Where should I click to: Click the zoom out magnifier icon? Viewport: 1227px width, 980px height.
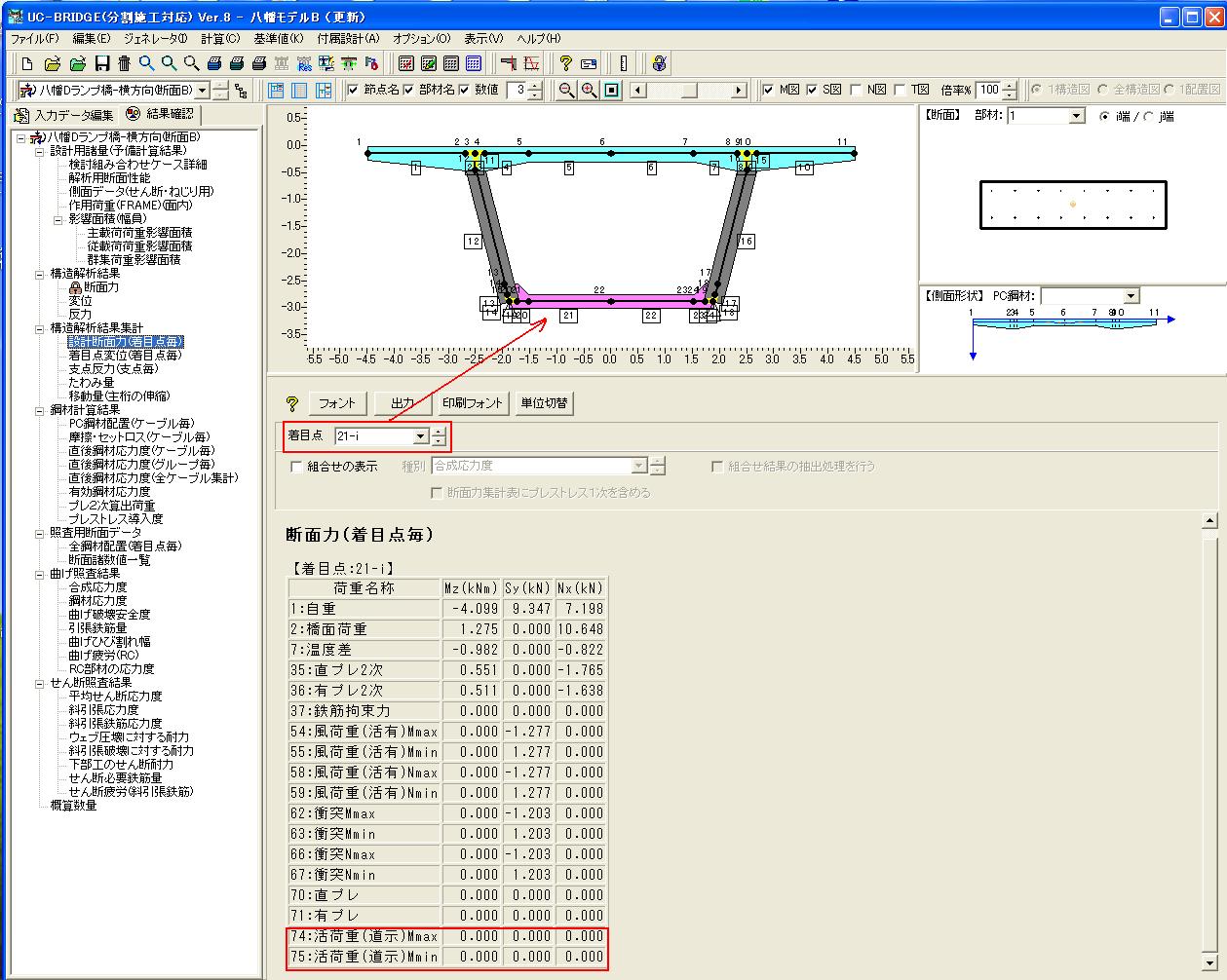[566, 91]
